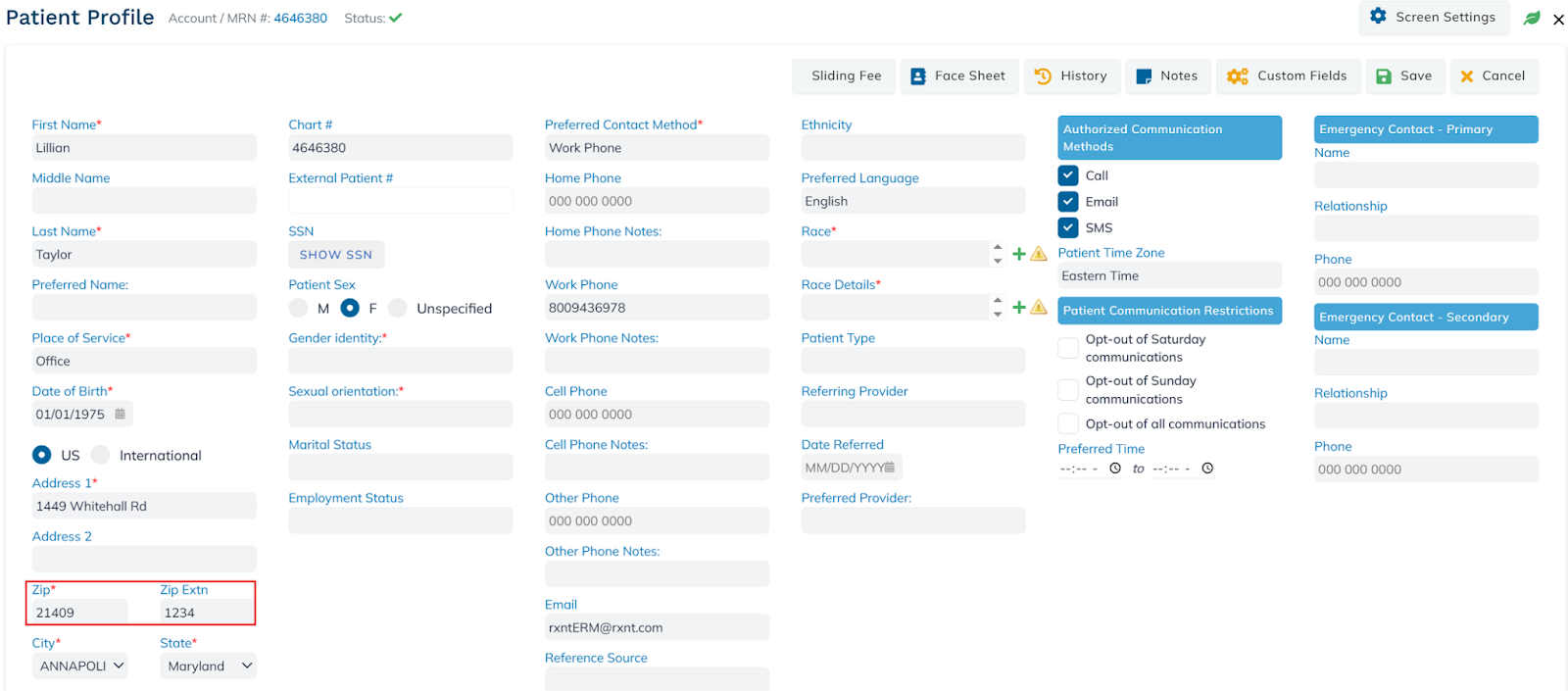Open Date Referred calendar icon
Image resolution: width=1568 pixels, height=691 pixels.
pos(890,468)
